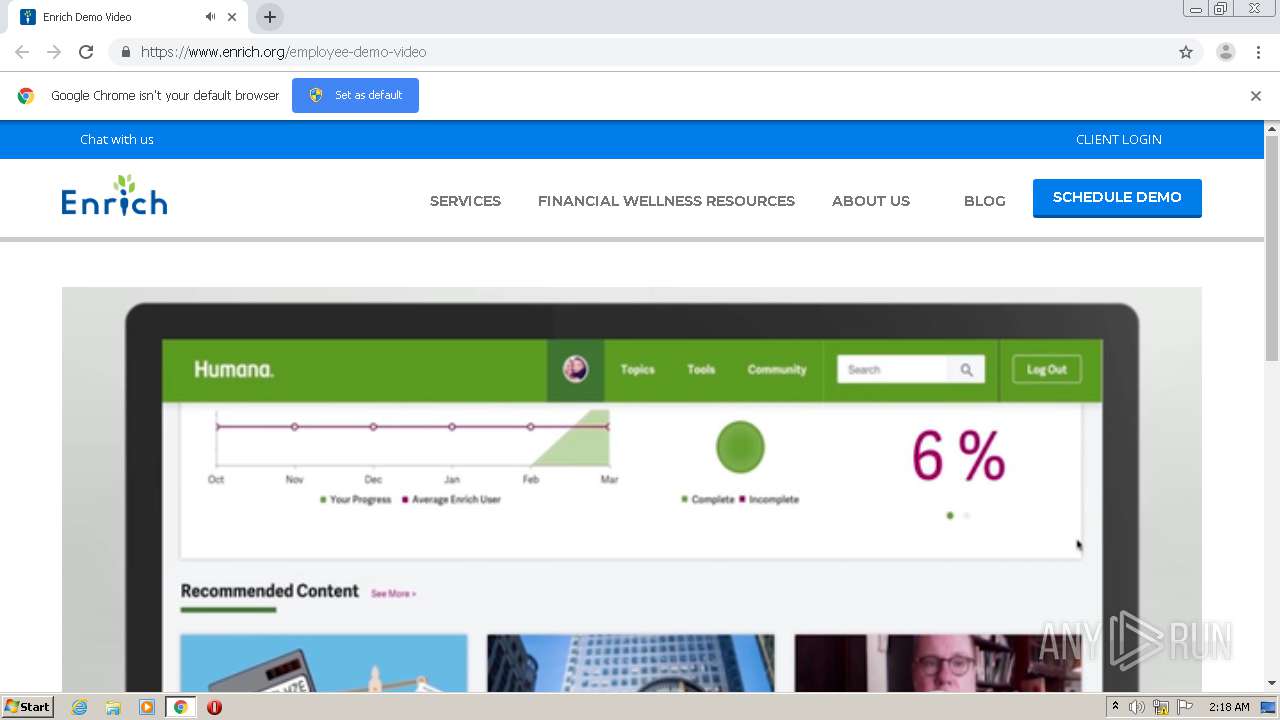Visit the BLOG page

click(985, 201)
